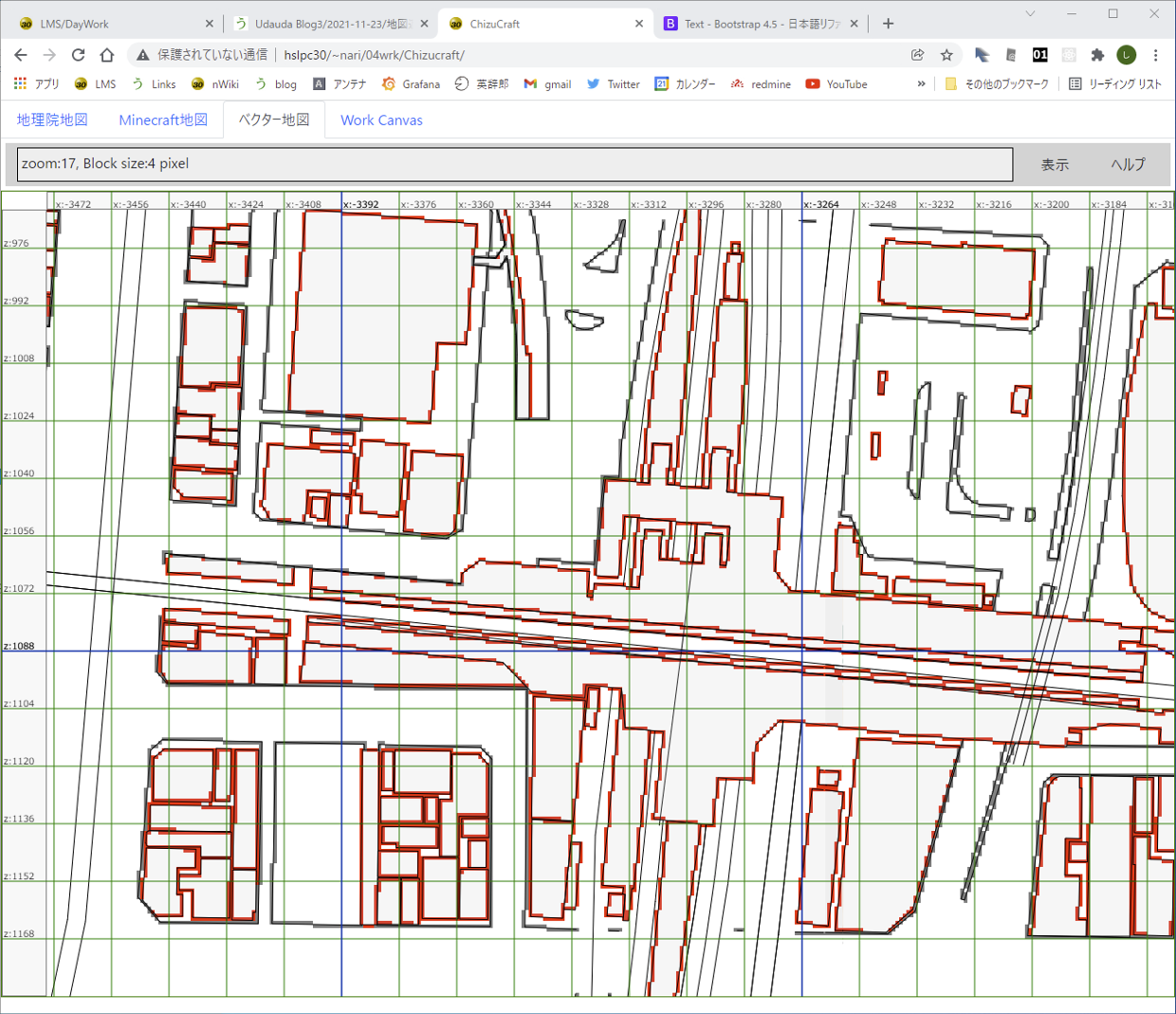Screen dimensions: 1176x1014
Task: Open the tab search dropdown arrow
Action: (1030, 14)
